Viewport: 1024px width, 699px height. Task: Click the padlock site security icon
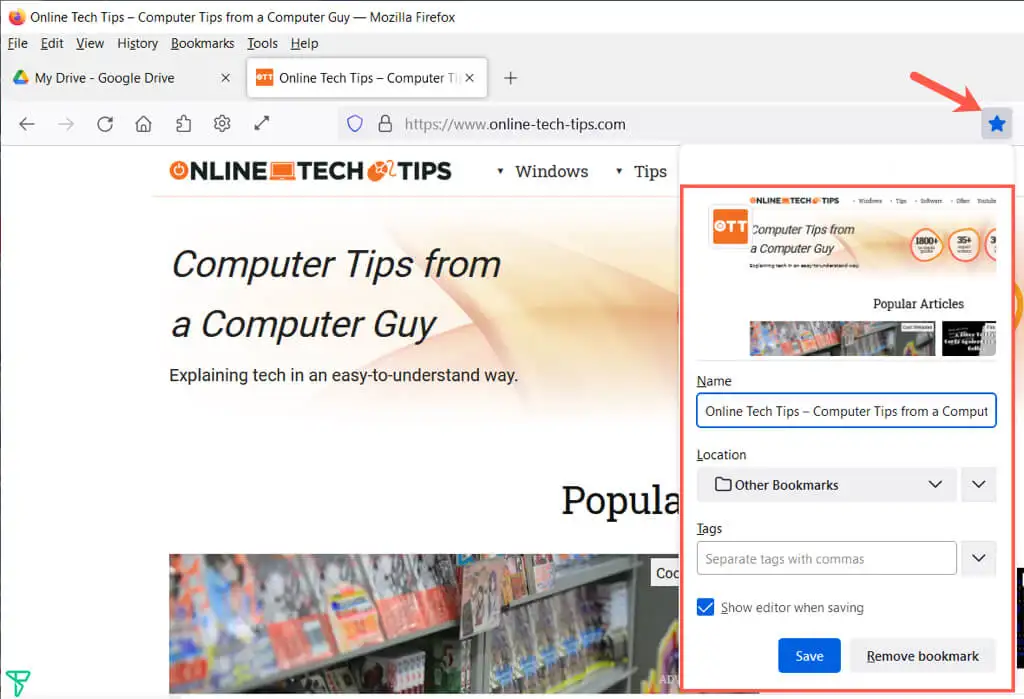(384, 124)
